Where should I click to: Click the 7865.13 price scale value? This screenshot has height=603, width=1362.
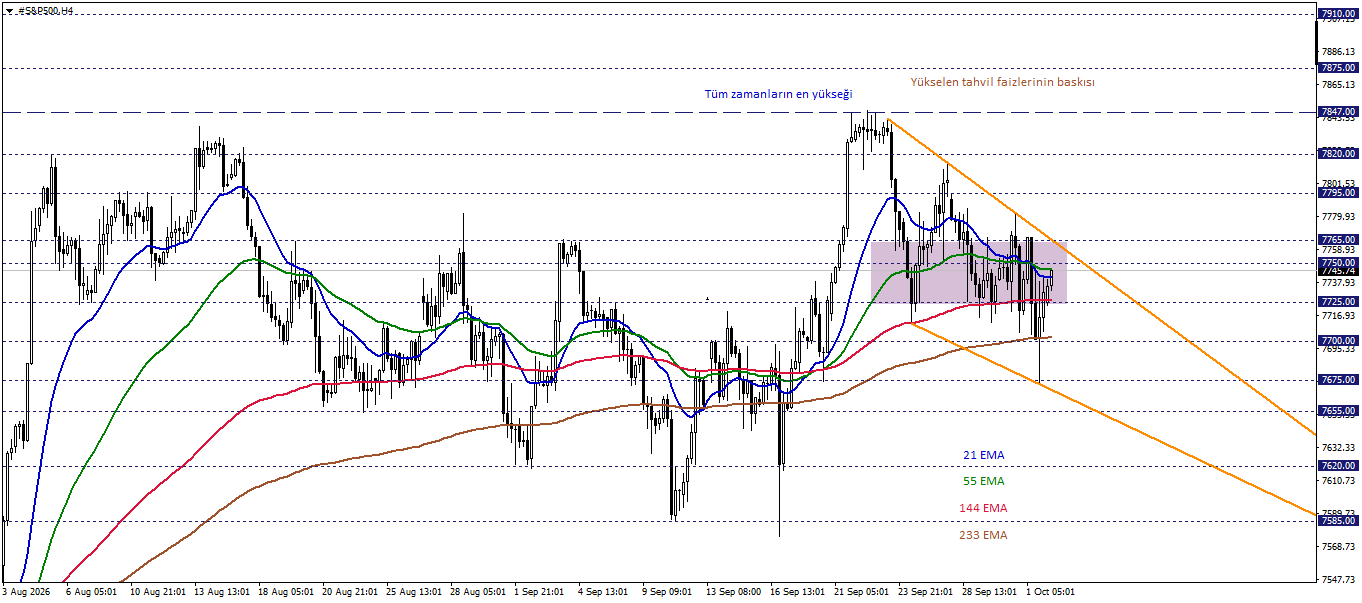pyautogui.click(x=1338, y=86)
